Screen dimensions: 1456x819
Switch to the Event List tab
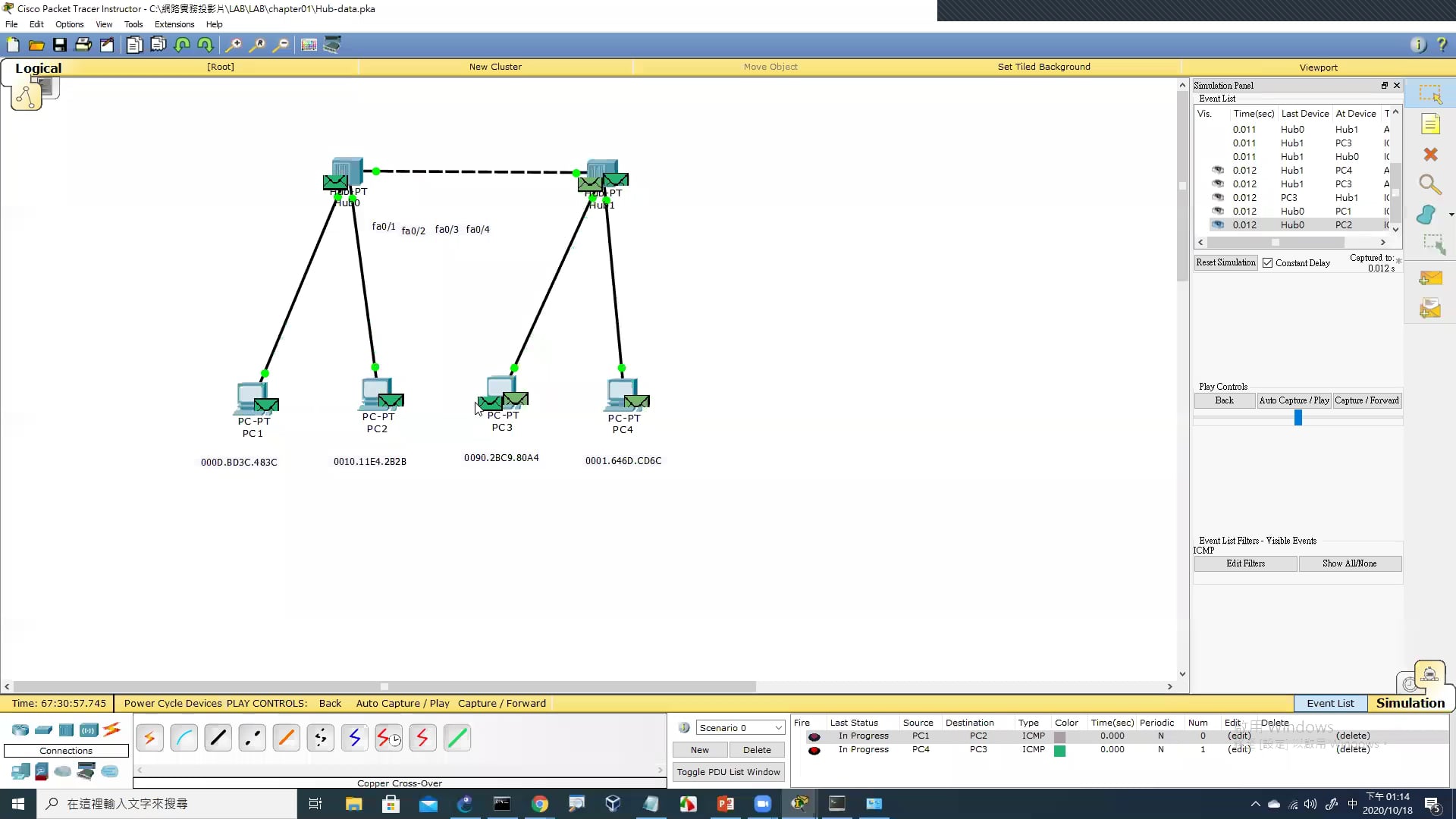(x=1329, y=703)
